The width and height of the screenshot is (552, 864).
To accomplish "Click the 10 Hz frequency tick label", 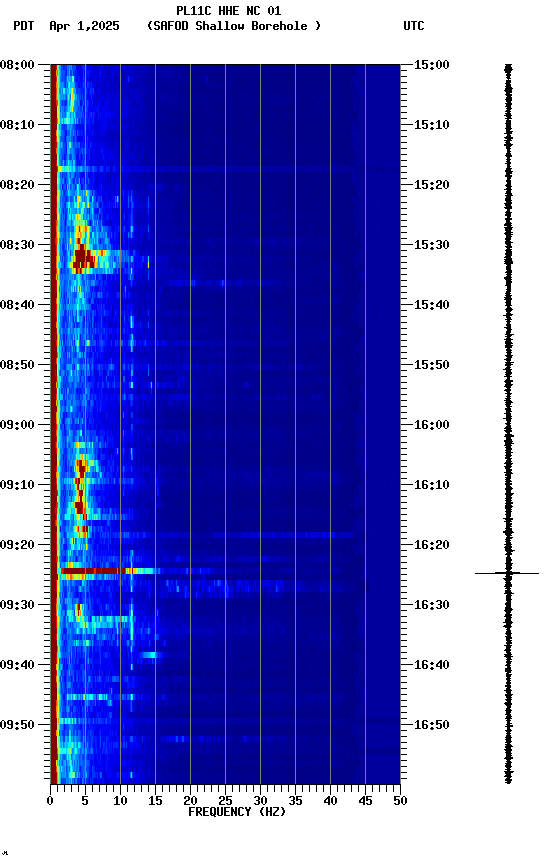I will [x=120, y=801].
